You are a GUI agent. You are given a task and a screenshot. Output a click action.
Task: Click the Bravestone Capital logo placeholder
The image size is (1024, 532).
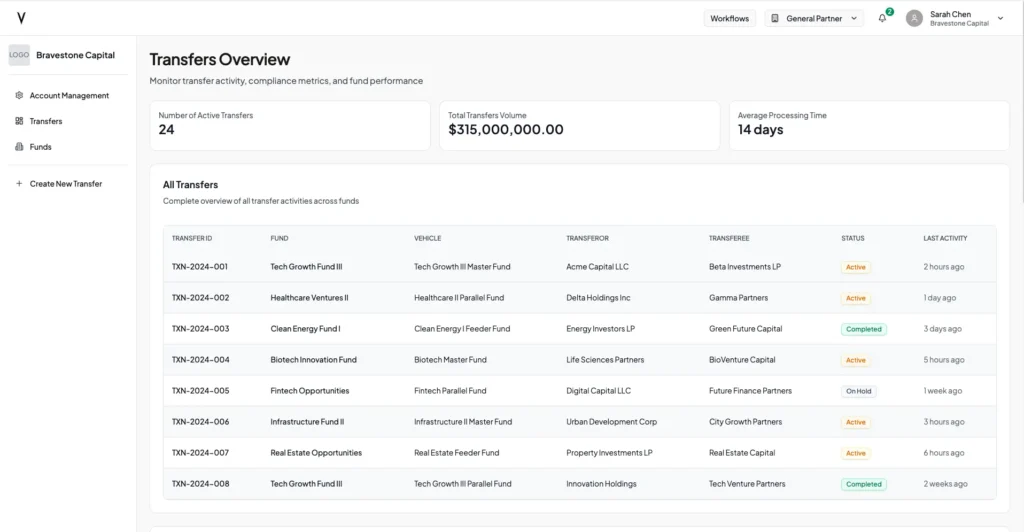click(19, 55)
